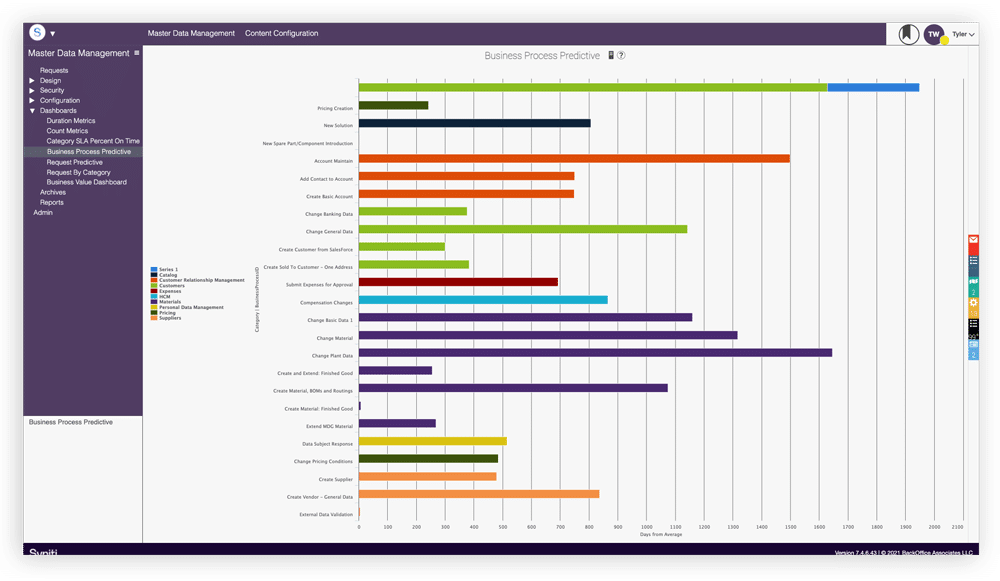Viewport: 1000px width, 581px height.
Task: Select Business Process Predictive in sidebar
Action: pos(89,152)
